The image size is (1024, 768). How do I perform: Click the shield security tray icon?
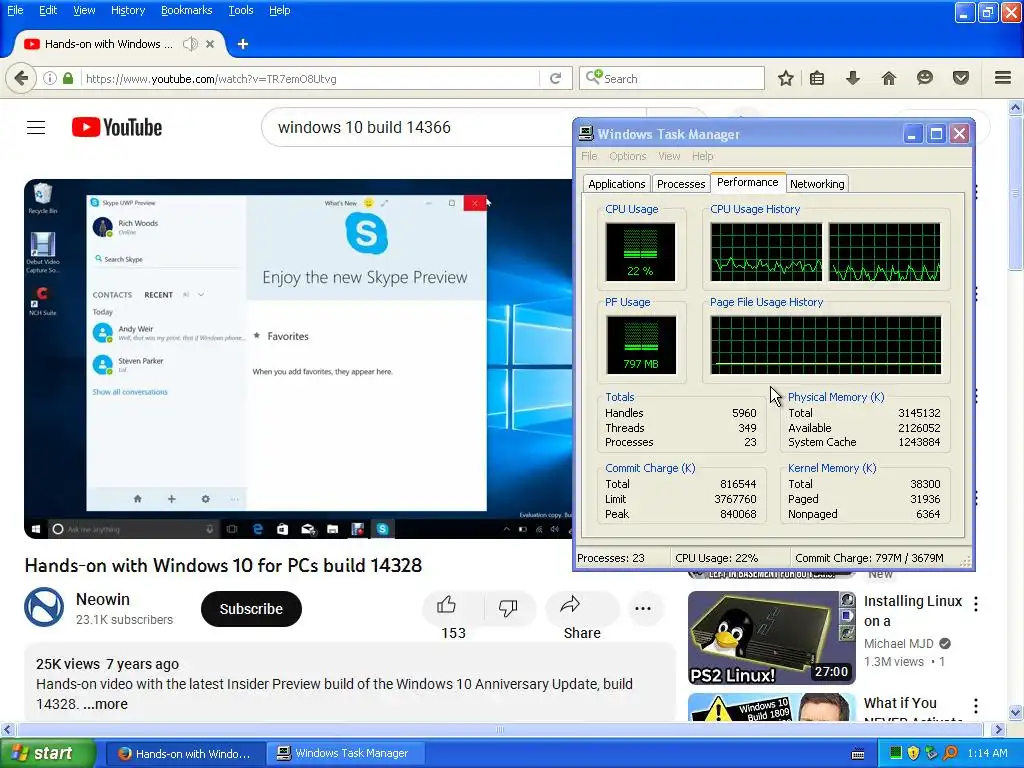click(x=914, y=754)
